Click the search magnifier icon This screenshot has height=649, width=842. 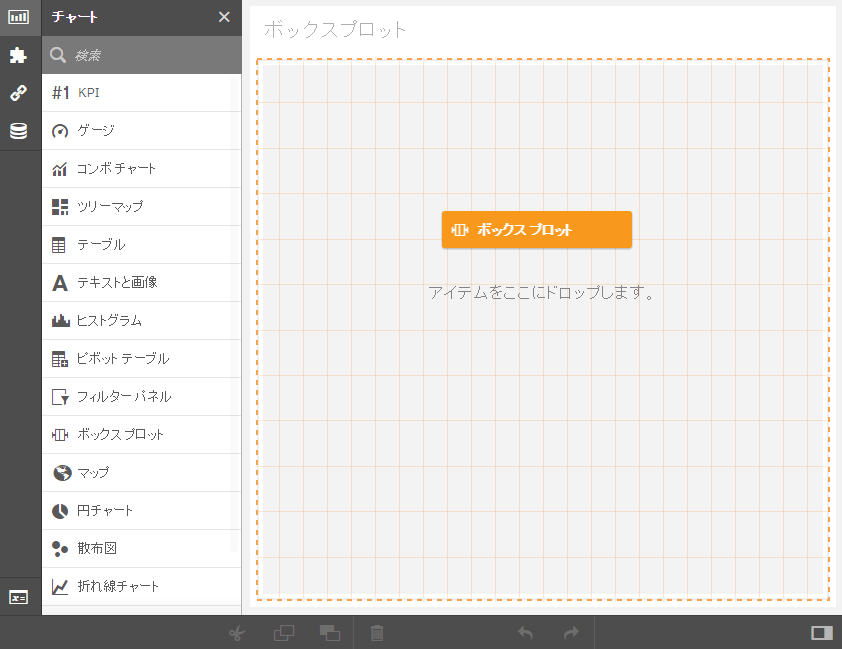click(x=57, y=55)
